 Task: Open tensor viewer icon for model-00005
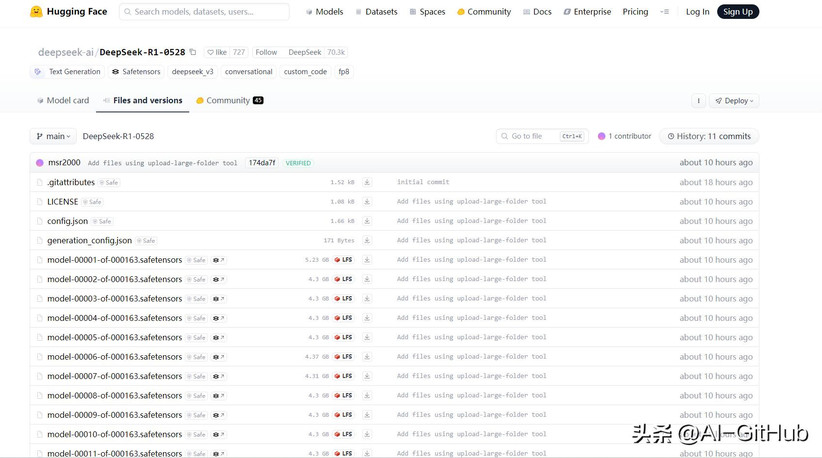(x=218, y=338)
